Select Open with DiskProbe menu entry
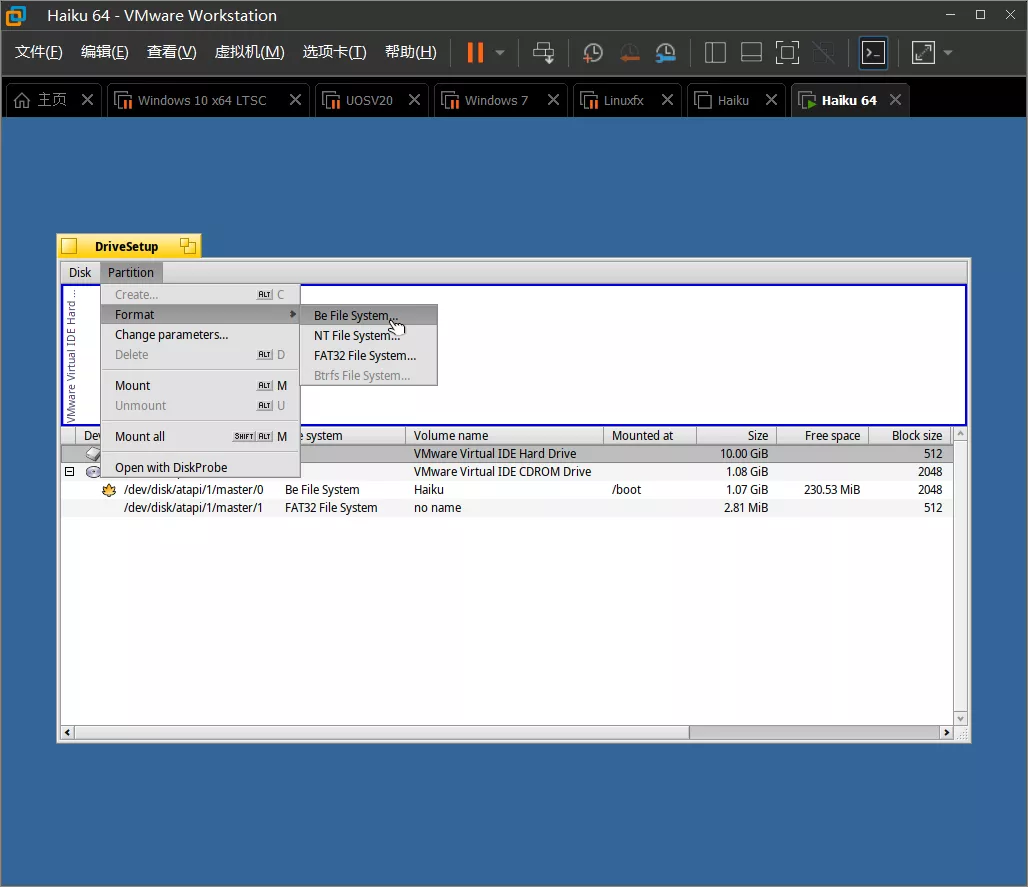 click(171, 468)
